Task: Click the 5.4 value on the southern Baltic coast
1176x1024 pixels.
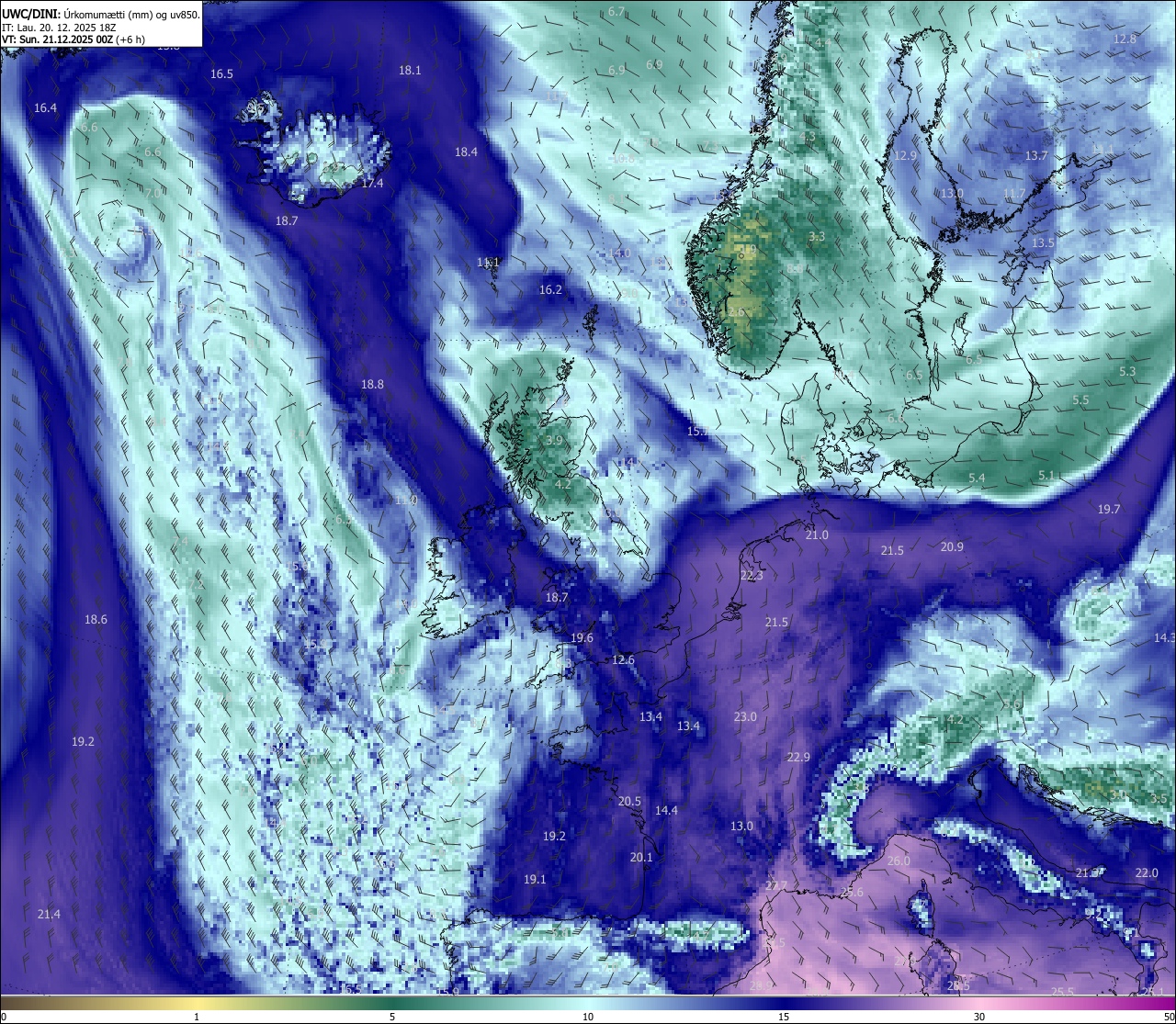Action: pos(977,478)
